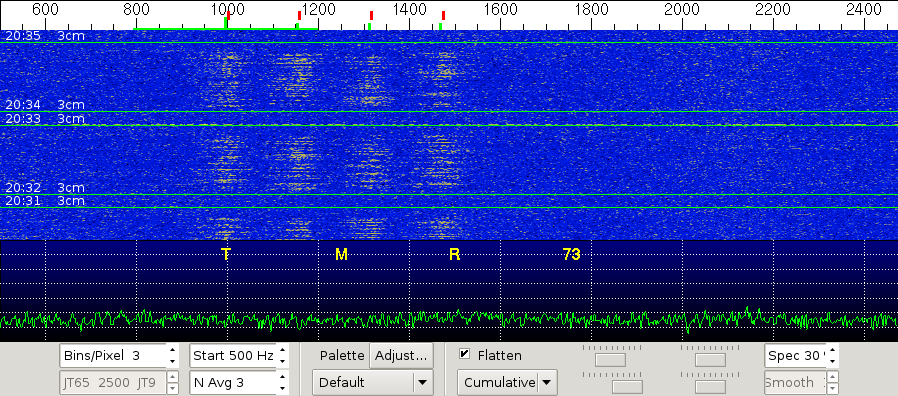This screenshot has height=396, width=898.
Task: Click the red marker near 1460 Hz
Action: [443, 15]
